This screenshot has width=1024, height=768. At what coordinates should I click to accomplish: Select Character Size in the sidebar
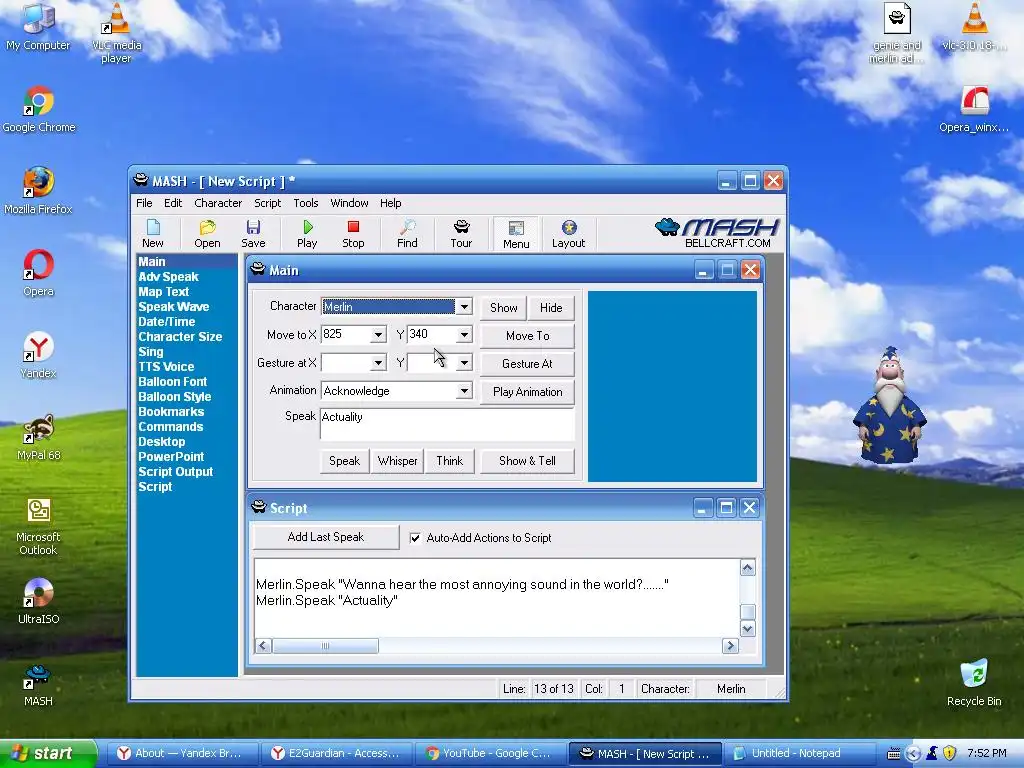(x=180, y=337)
